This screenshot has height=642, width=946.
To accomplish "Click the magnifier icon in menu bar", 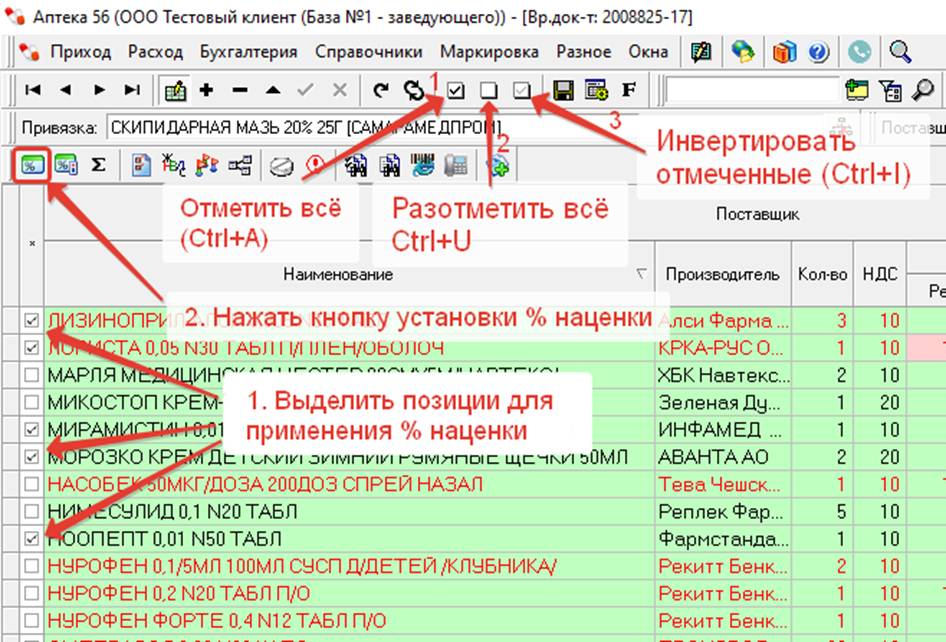I will (x=900, y=52).
